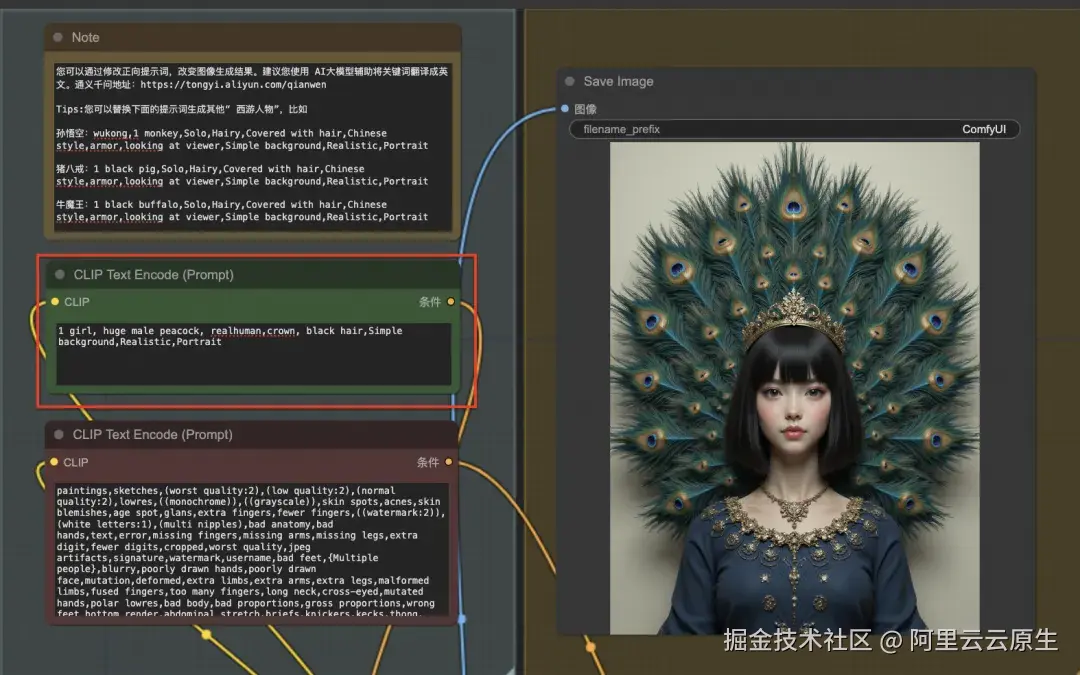Viewport: 1080px width, 675px height.
Task: Click the negative prompt text box
Action: [252, 549]
